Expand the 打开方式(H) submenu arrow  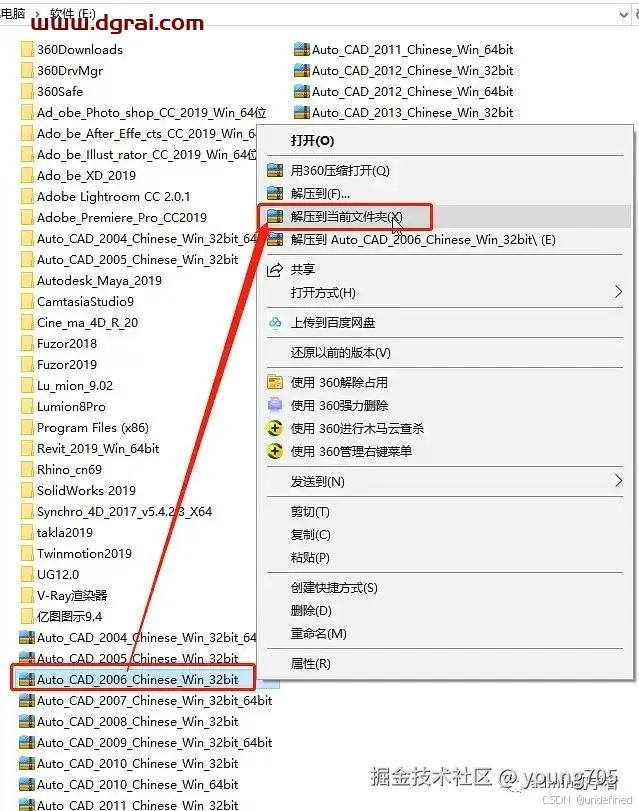coord(618,292)
